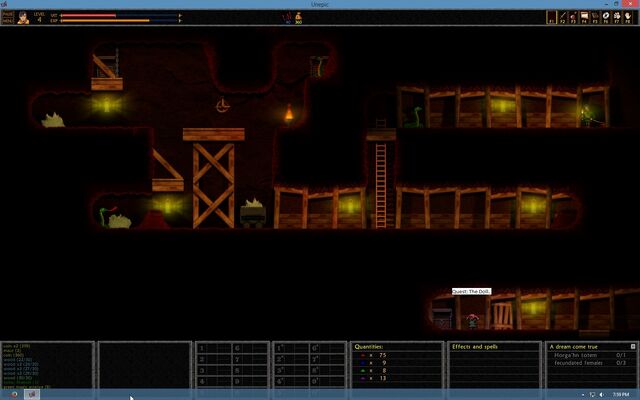Screen dimensions: 640x400
Task: Click the hanging anchor hook symbol
Action: click(222, 105)
